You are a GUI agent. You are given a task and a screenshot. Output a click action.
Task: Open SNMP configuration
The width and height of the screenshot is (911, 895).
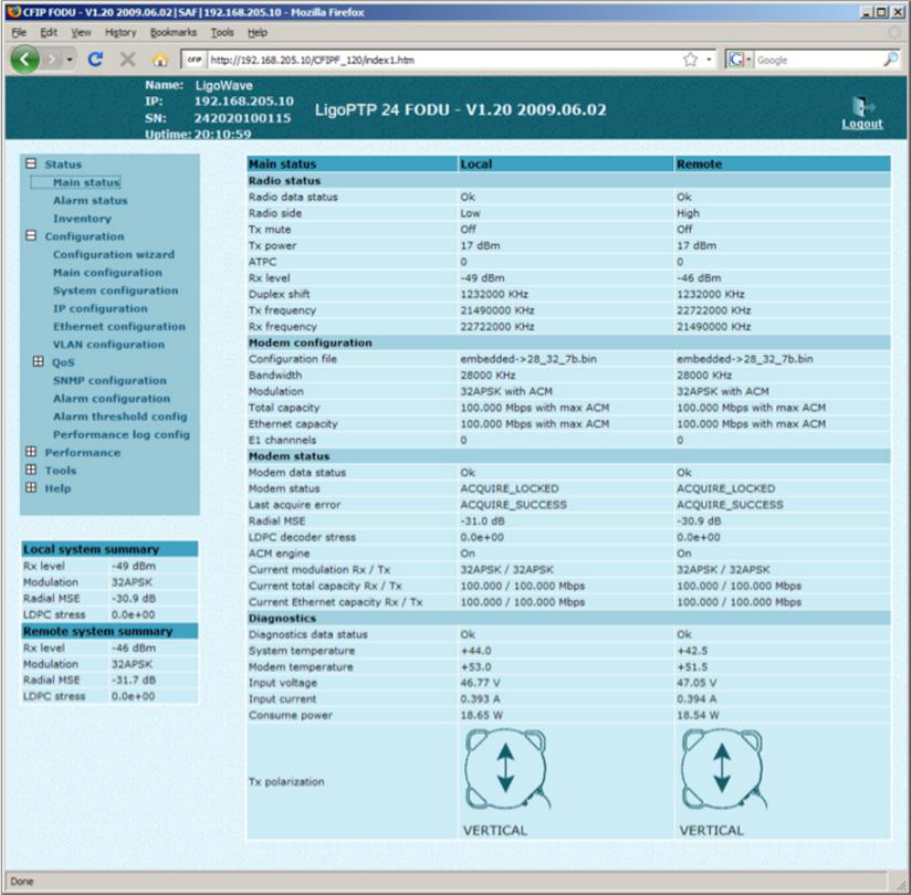pos(110,381)
